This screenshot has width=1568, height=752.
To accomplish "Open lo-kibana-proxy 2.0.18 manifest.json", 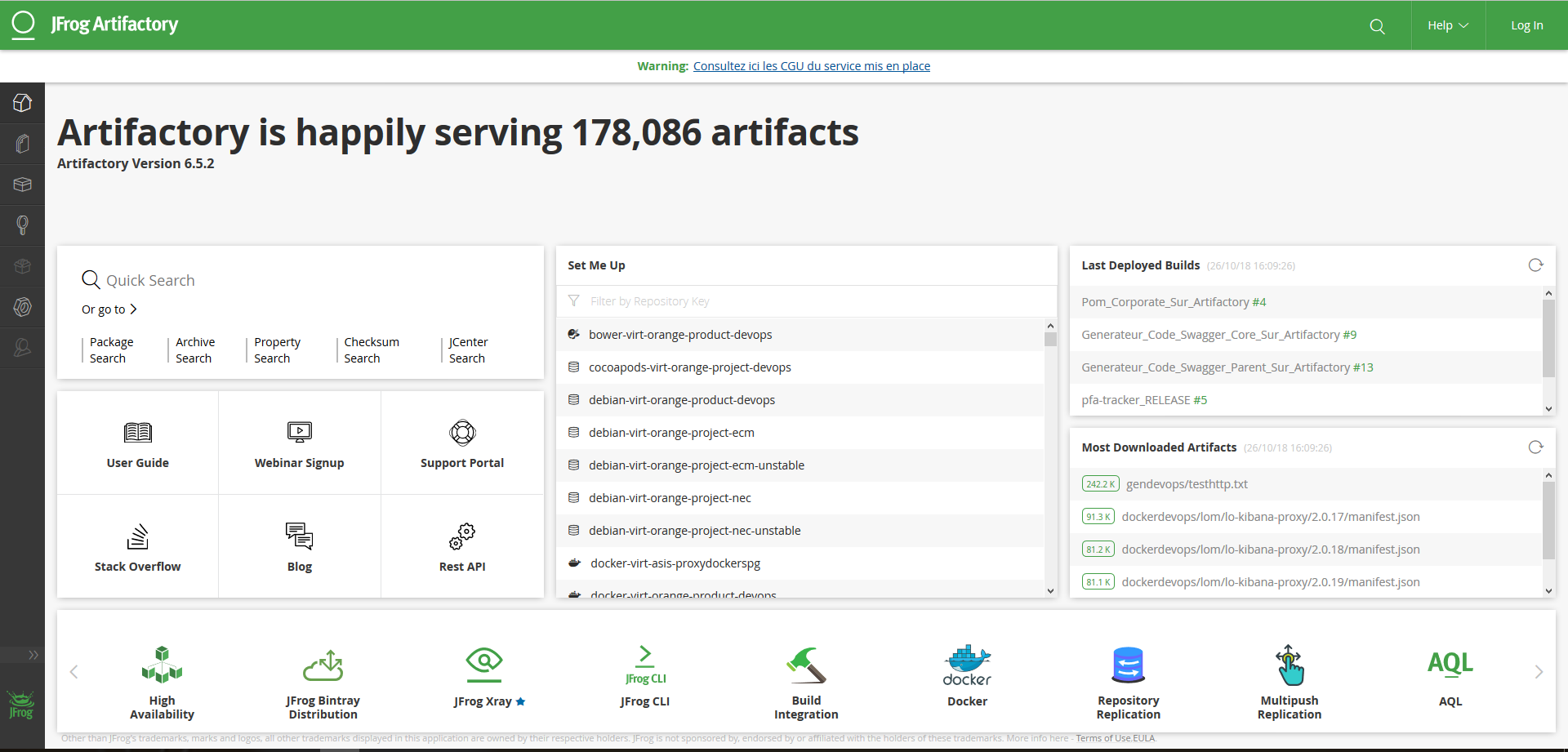I will pyautogui.click(x=1306, y=550).
